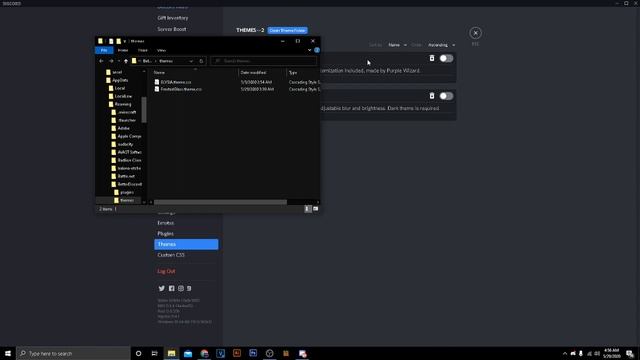
Task: Select the Themes item in Discord sidebar
Action: [x=186, y=244]
